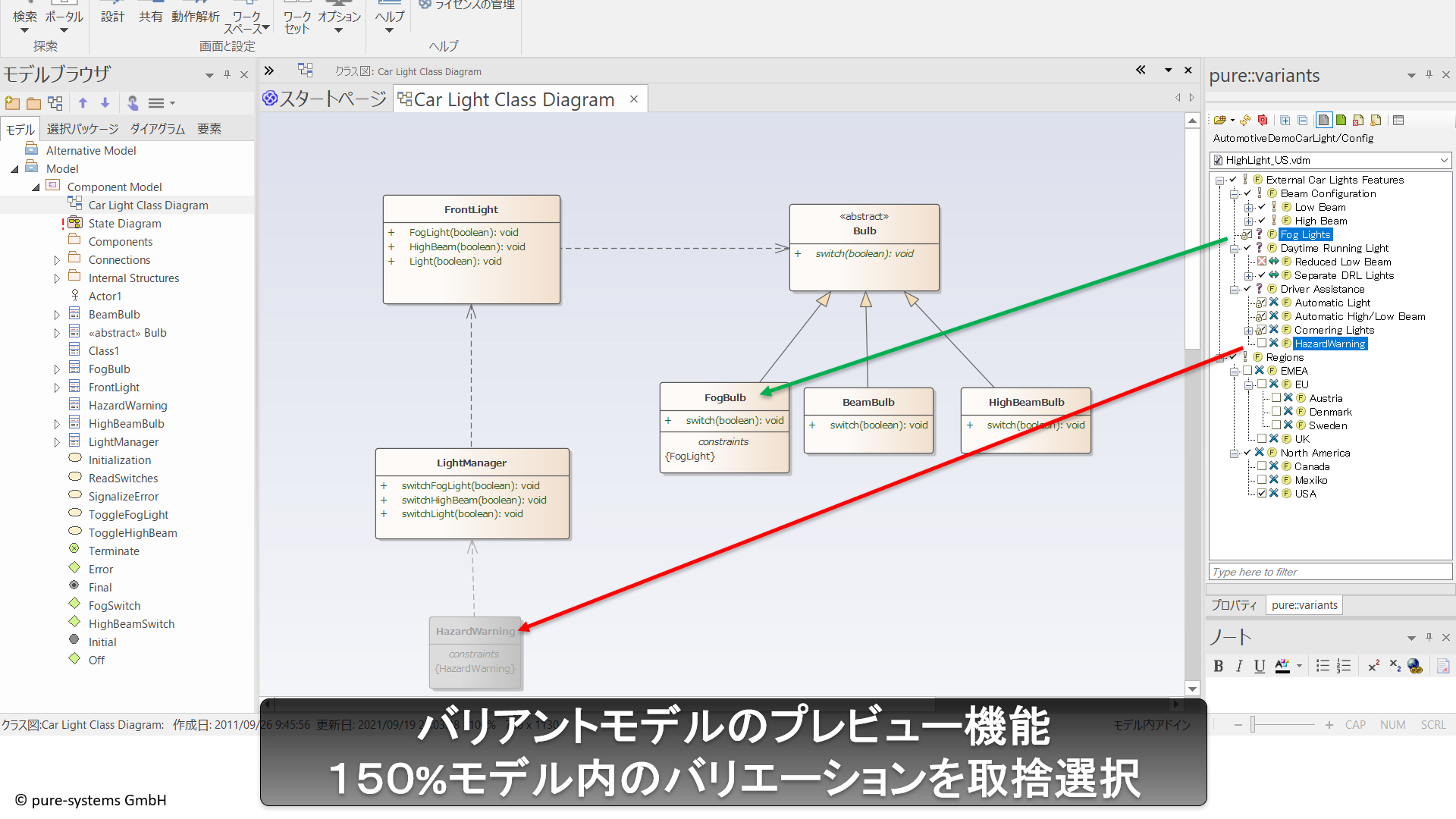Move selected item down with blue down arrow
1456x819 pixels.
coord(105,103)
